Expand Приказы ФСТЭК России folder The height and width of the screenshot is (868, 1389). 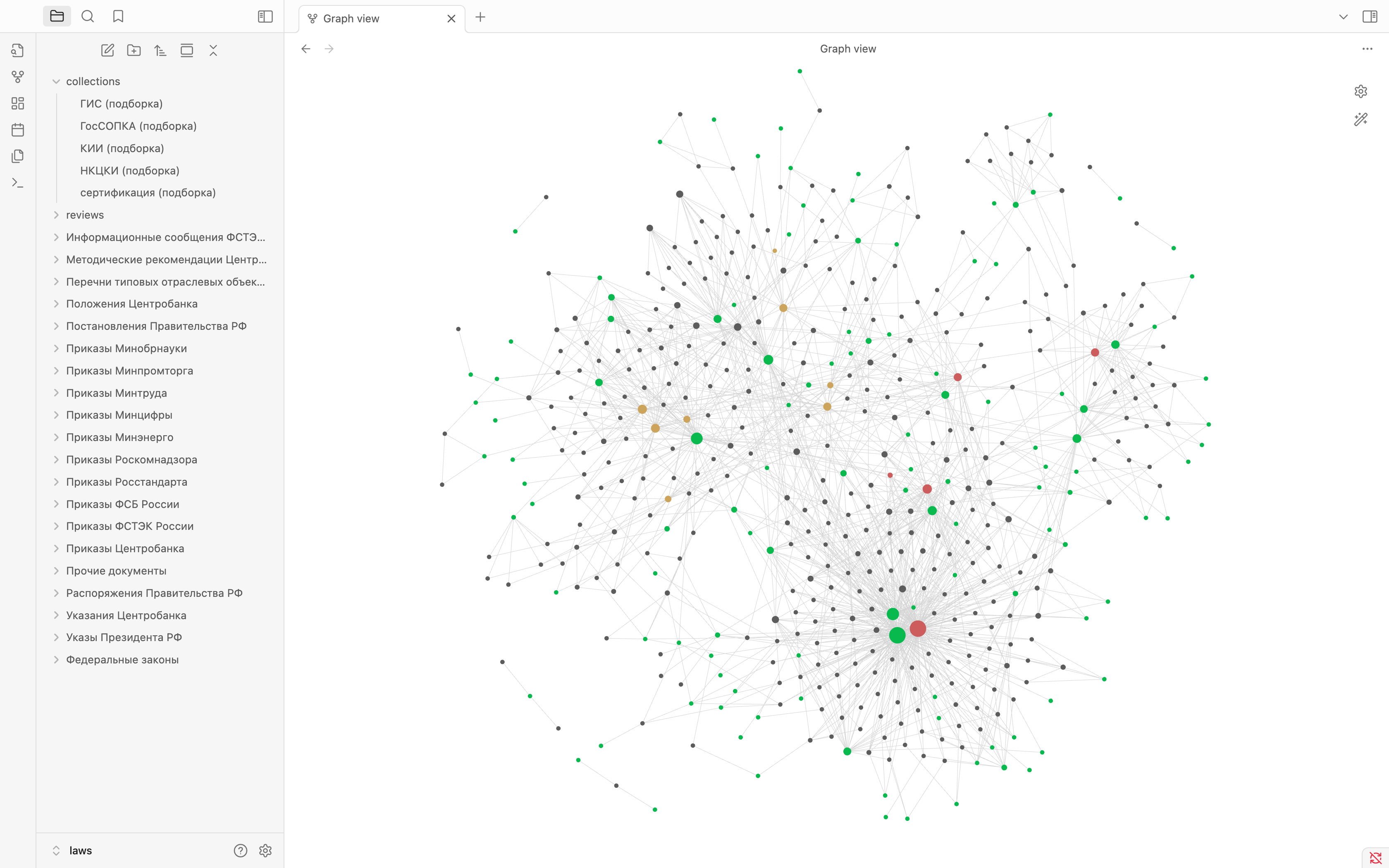(160, 527)
